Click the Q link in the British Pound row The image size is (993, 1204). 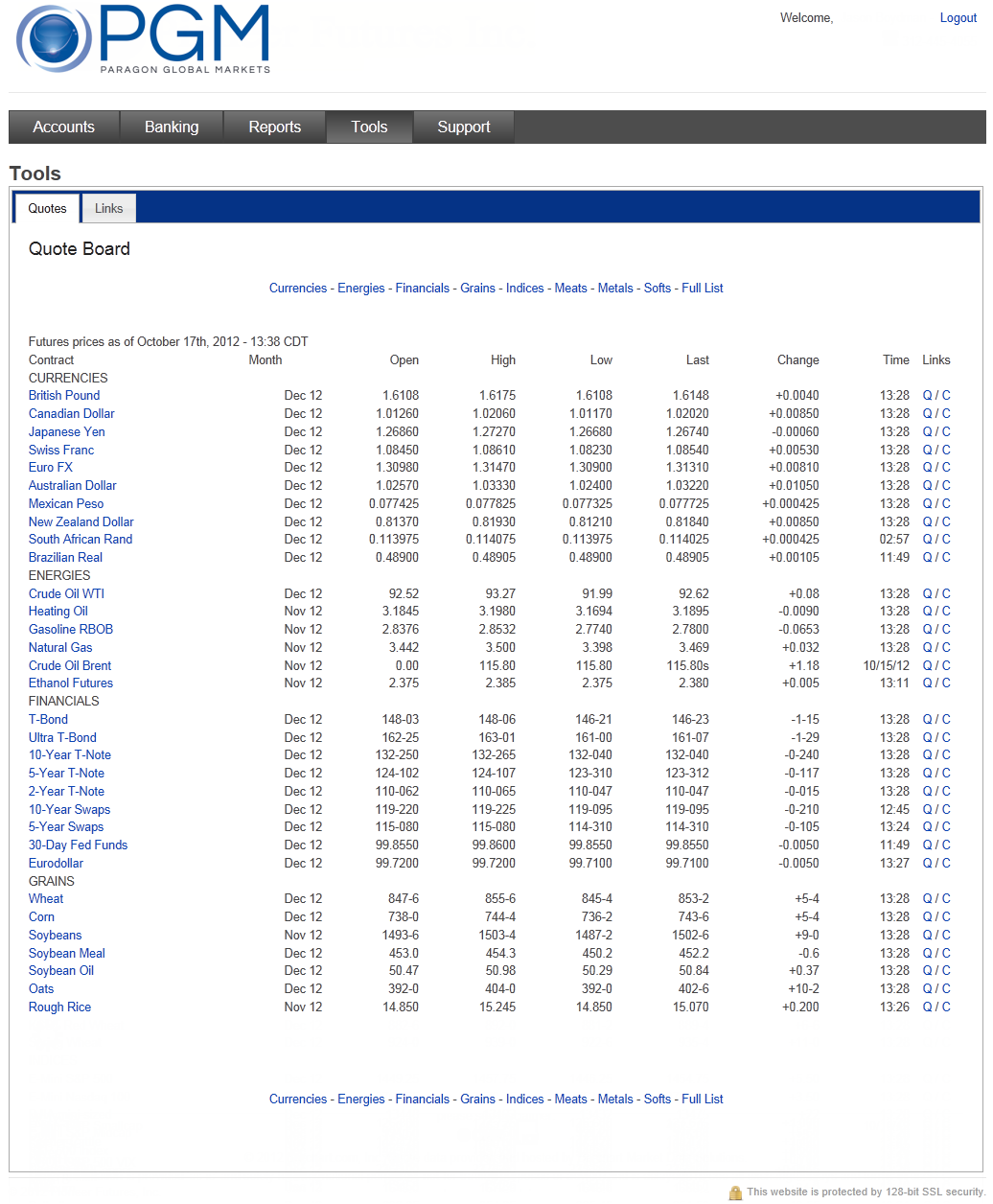coord(928,396)
